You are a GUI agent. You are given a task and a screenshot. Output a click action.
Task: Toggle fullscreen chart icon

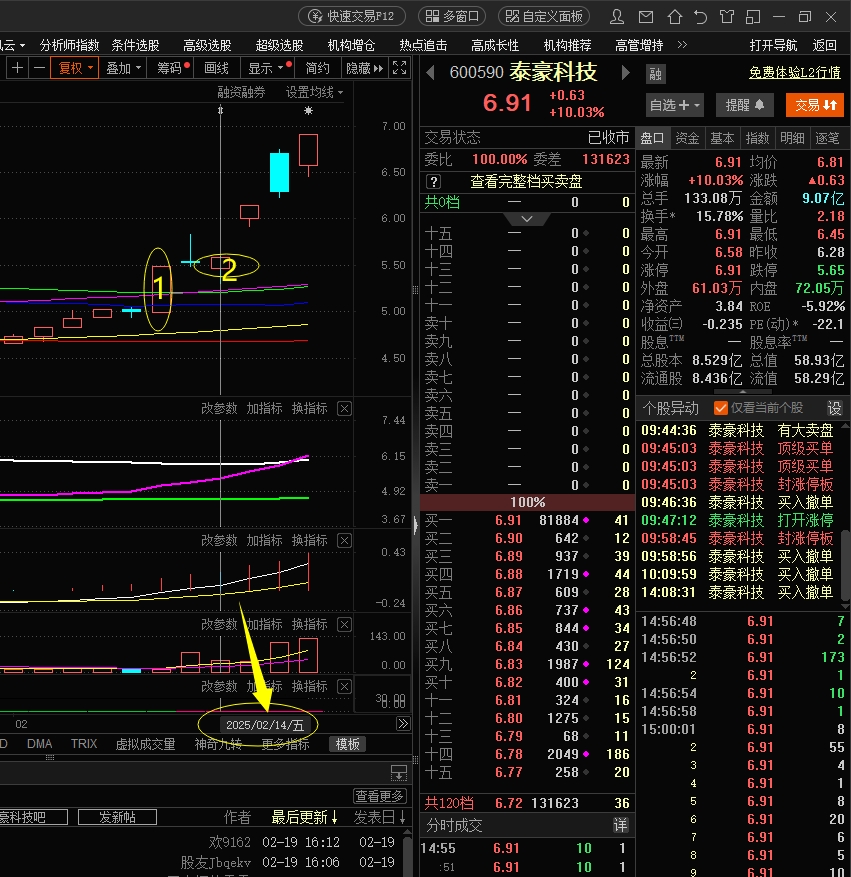tap(399, 68)
